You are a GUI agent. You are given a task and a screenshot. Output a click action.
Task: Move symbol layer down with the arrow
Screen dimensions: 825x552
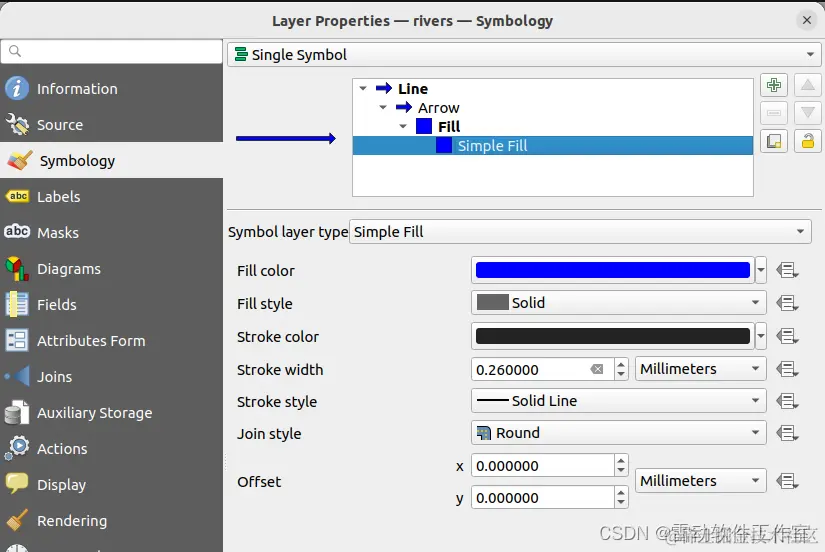point(808,113)
